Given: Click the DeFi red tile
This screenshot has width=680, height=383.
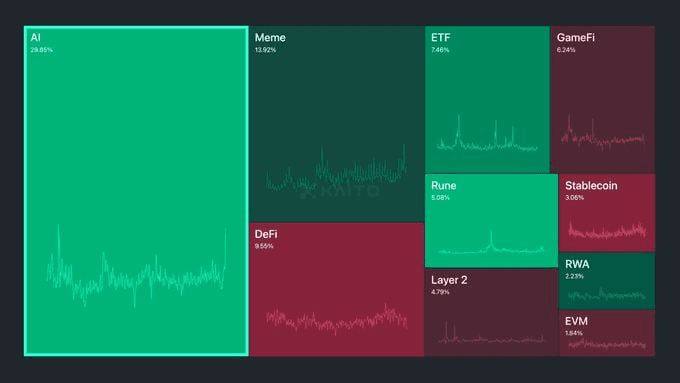Looking at the screenshot, I should pos(337,289).
